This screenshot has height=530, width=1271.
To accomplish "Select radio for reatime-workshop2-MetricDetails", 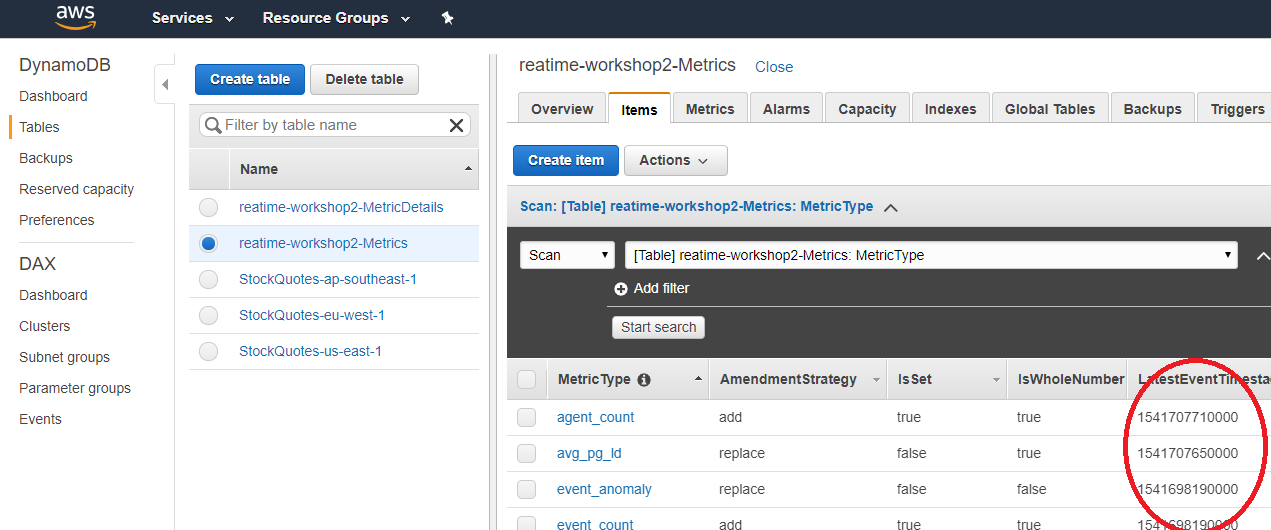I will tap(208, 208).
